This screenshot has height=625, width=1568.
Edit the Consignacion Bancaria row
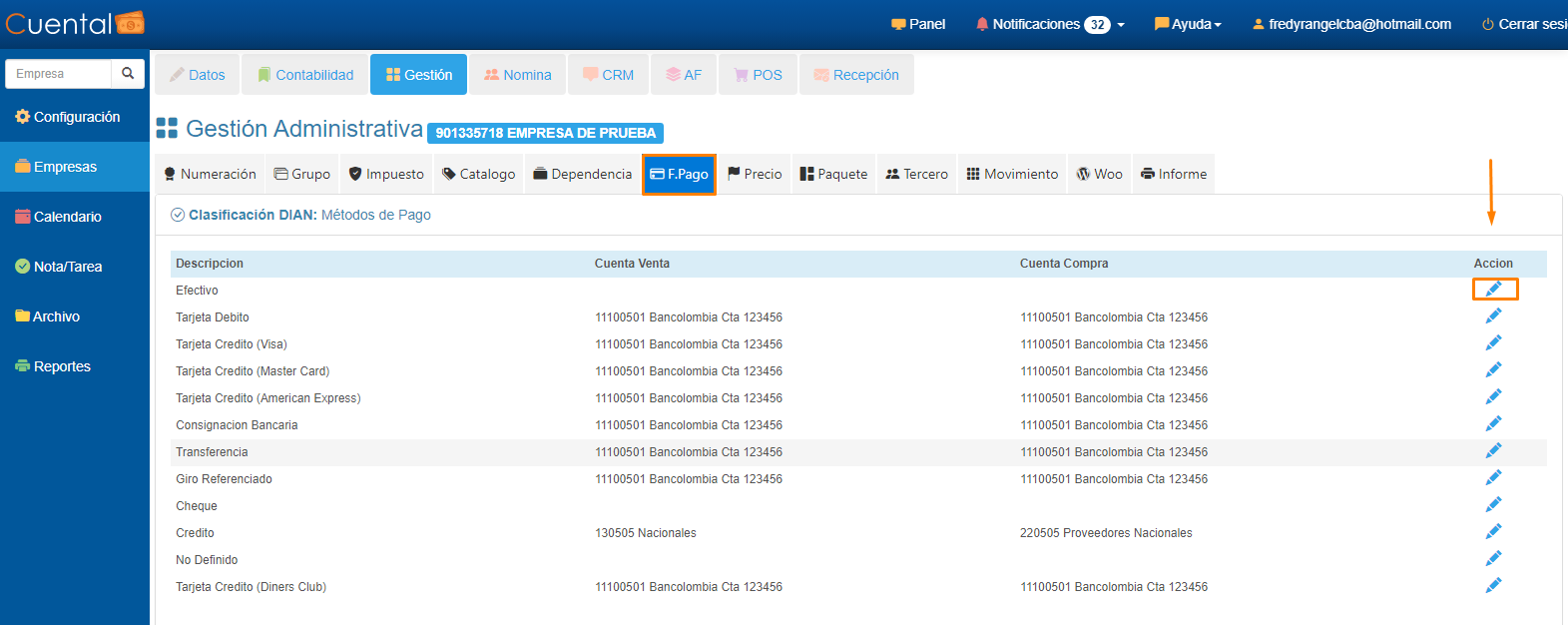[1493, 424]
